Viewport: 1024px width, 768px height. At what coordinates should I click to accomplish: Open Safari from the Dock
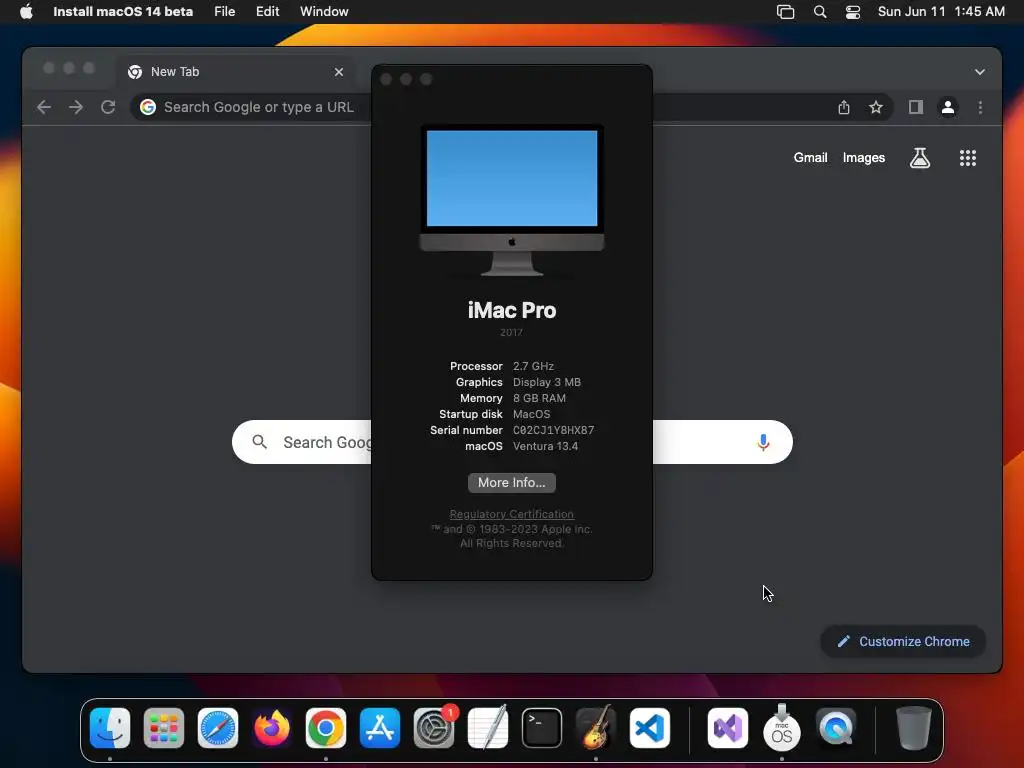coord(217,728)
